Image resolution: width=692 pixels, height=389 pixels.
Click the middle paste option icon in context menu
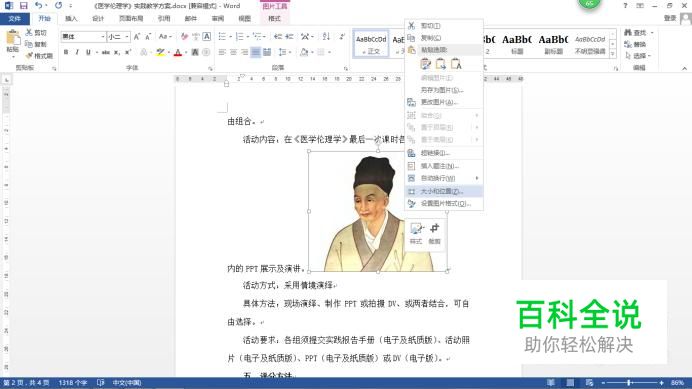tap(440, 64)
